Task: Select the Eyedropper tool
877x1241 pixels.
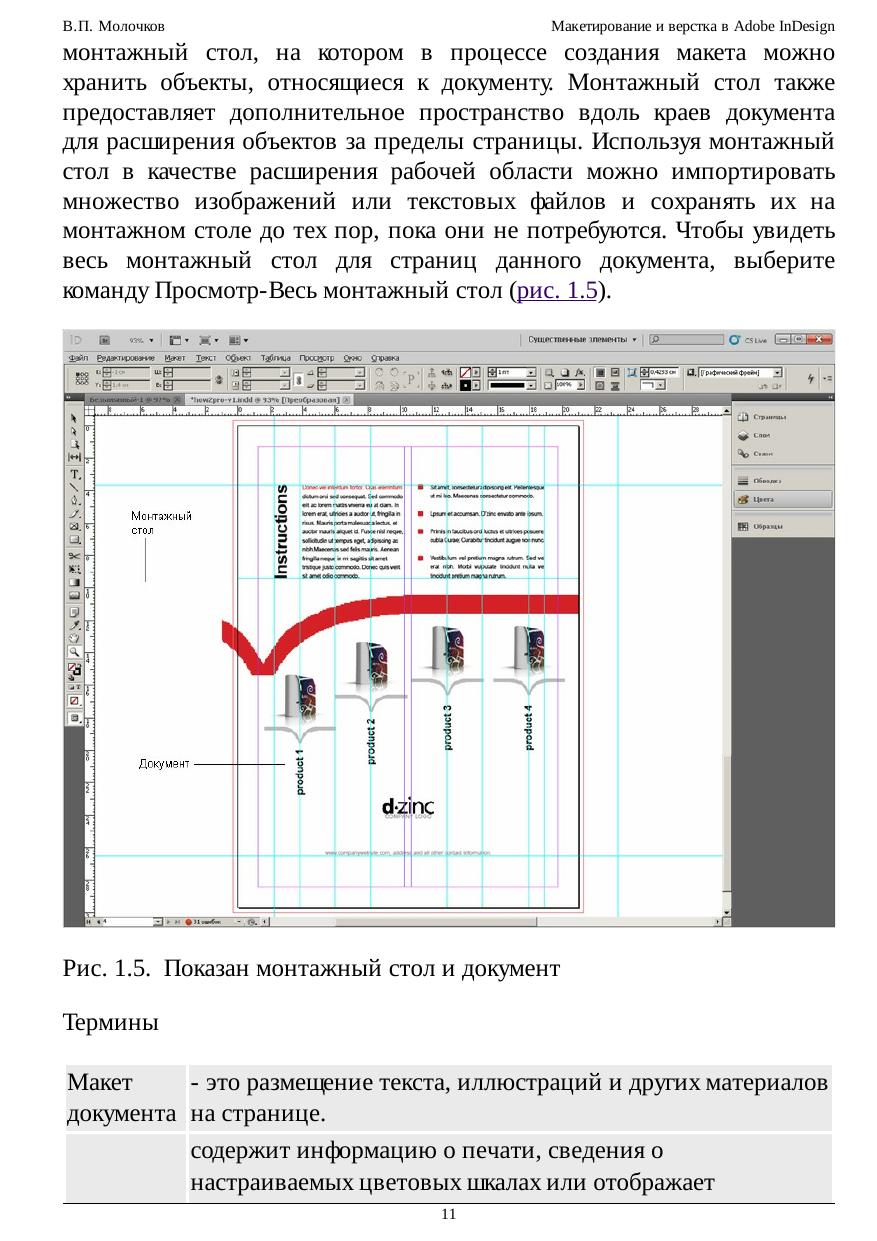Action: pyautogui.click(x=74, y=624)
